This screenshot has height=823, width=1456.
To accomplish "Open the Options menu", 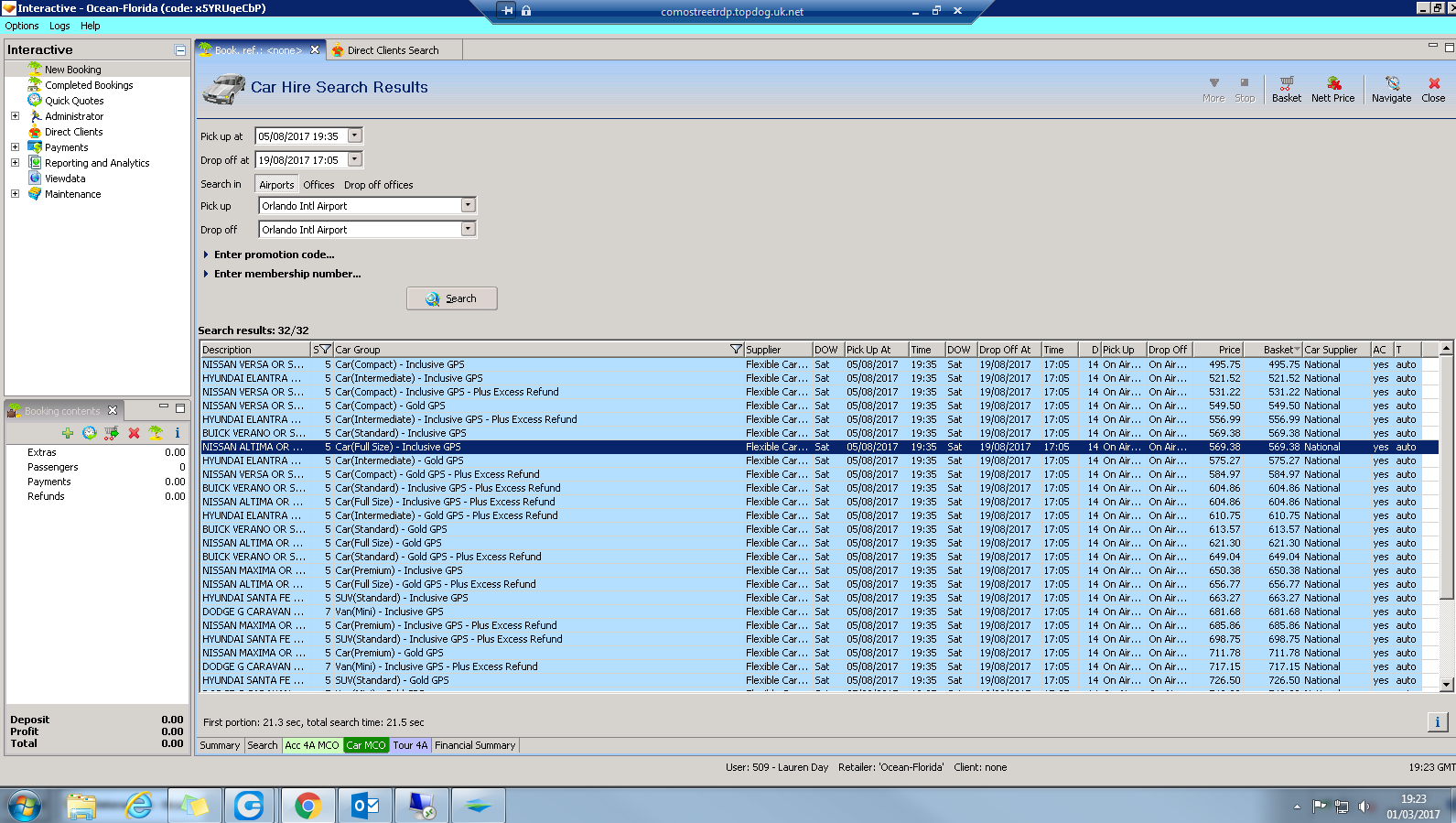I will [22, 26].
